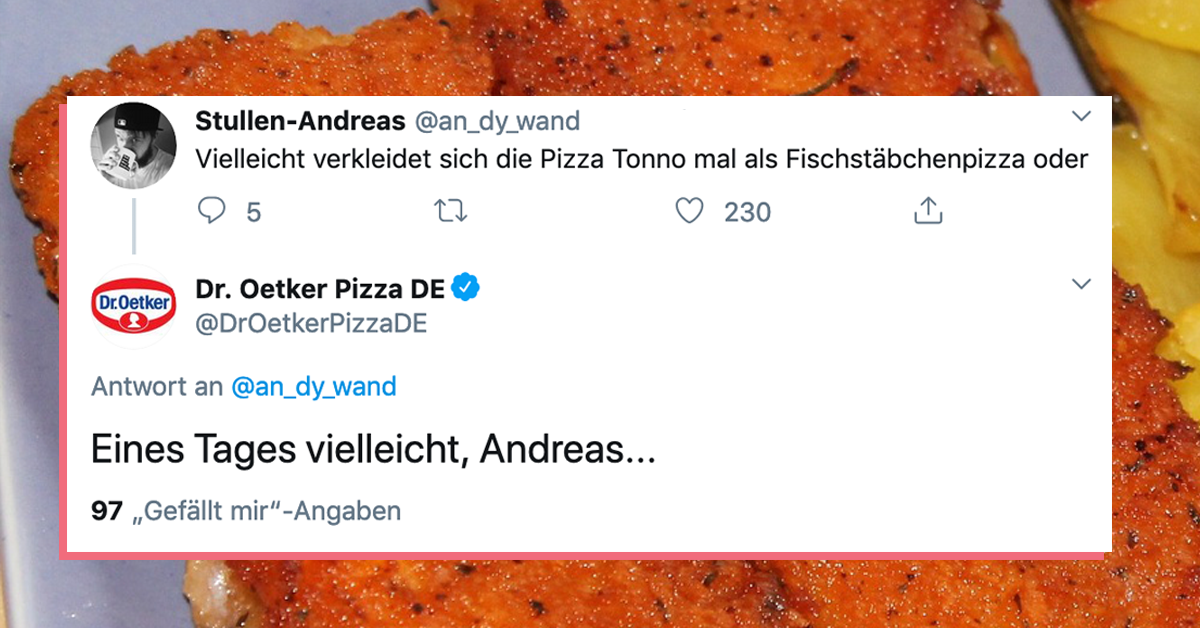Open the Stullen-Andreas display name
The height and width of the screenshot is (628, 1200).
300,122
